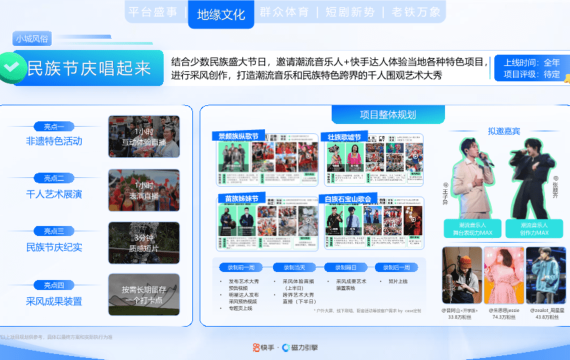
Task: Switch to the 平台盛事 tab
Action: coord(153,12)
